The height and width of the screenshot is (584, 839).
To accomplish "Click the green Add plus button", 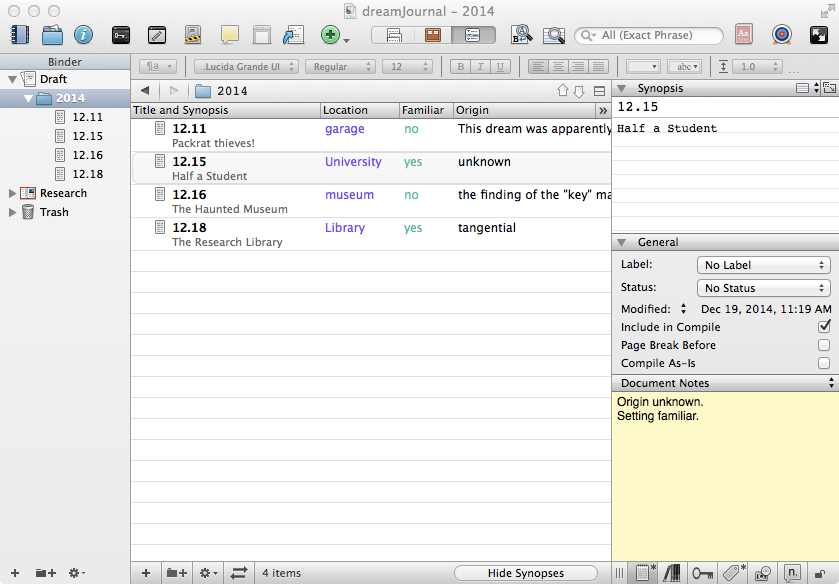I will pos(330,35).
